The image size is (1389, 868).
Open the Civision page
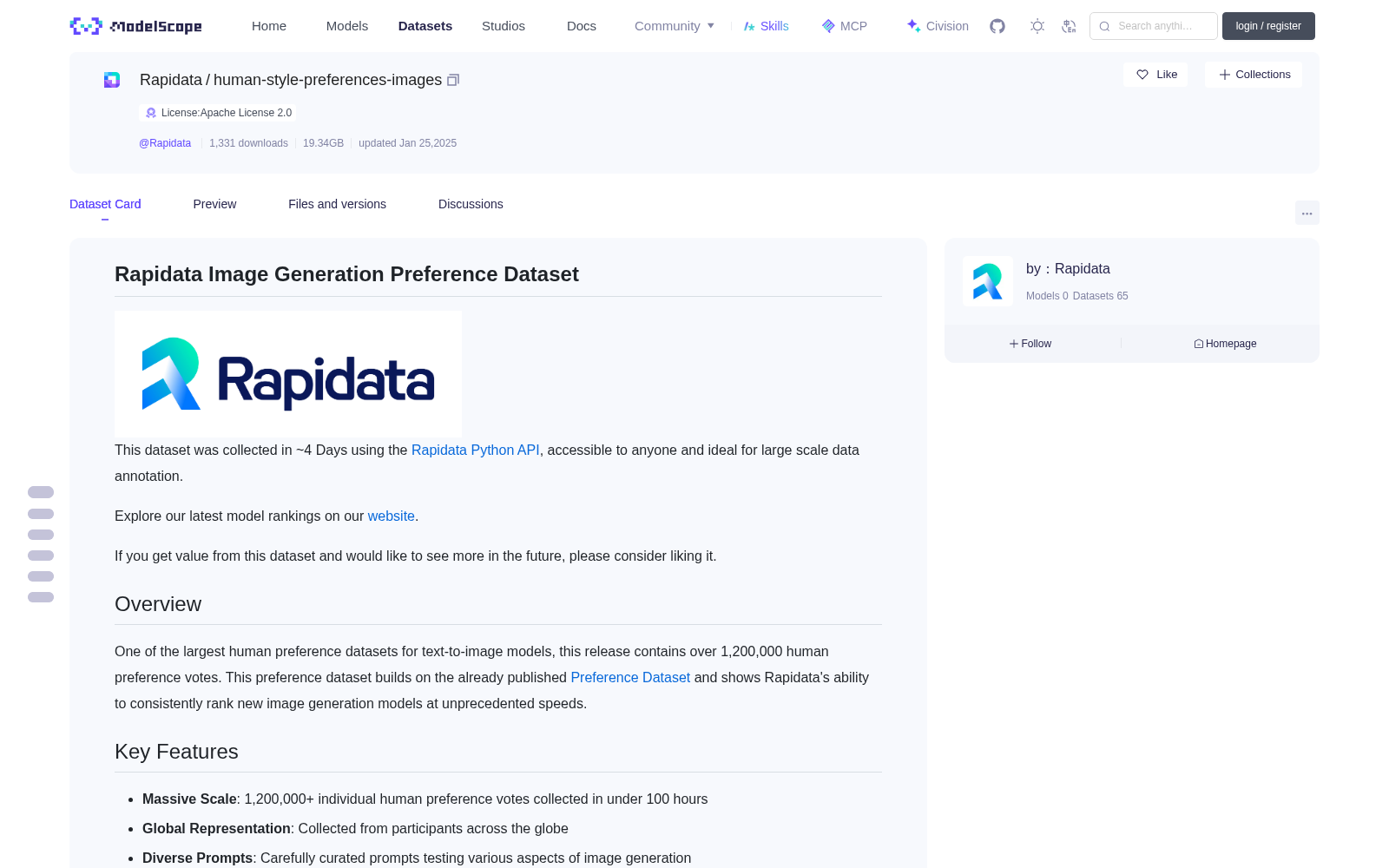pyautogui.click(x=938, y=26)
